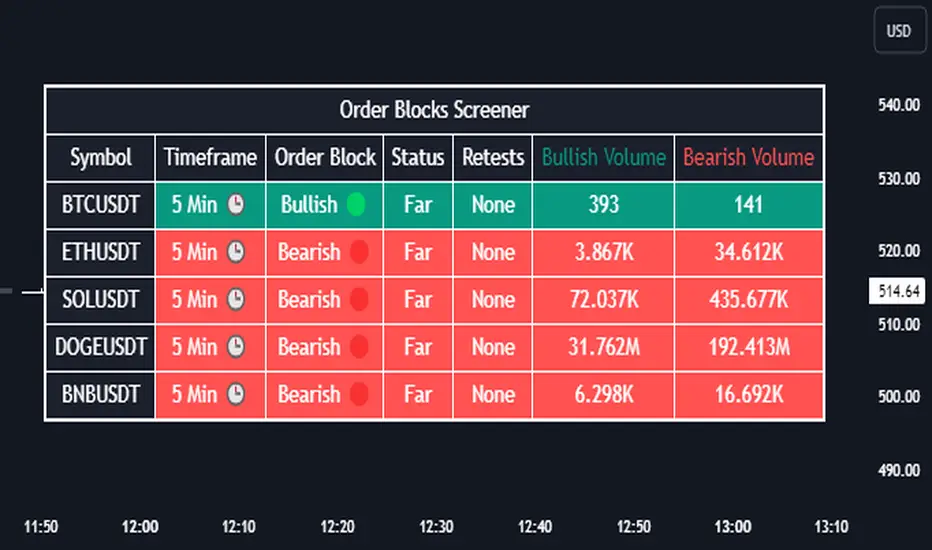Select the DOGEUSDT symbol cell

(x=100, y=347)
